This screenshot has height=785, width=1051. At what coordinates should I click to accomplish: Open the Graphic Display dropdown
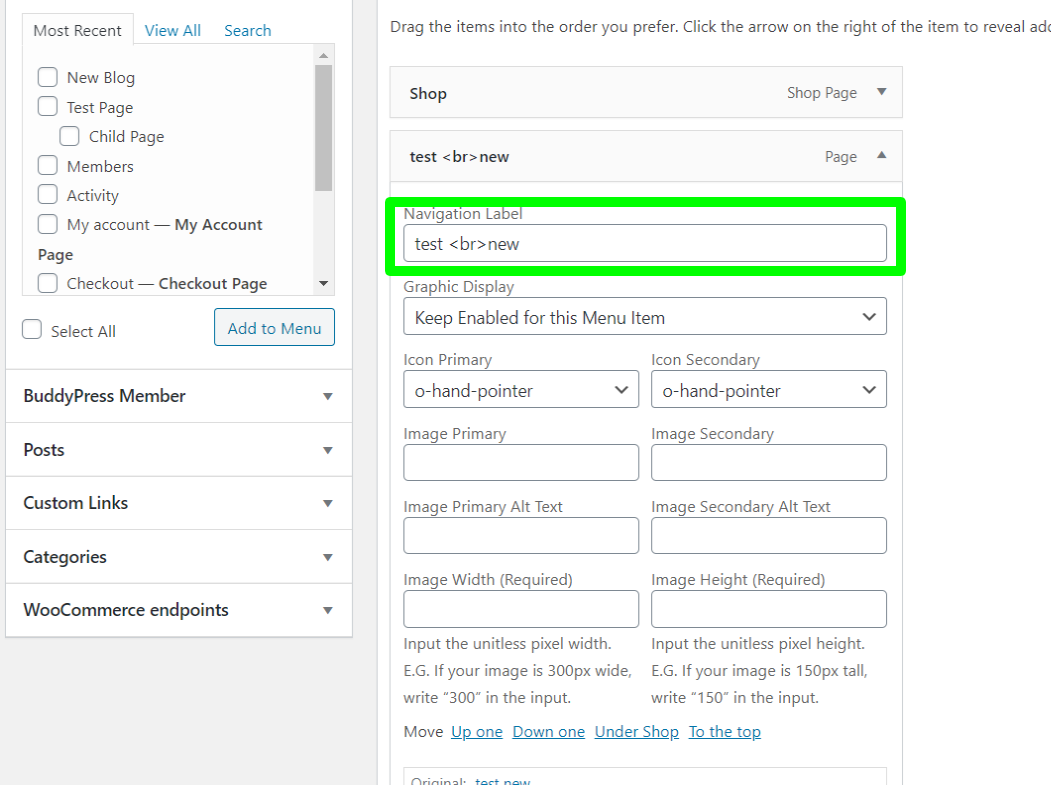[645, 316]
